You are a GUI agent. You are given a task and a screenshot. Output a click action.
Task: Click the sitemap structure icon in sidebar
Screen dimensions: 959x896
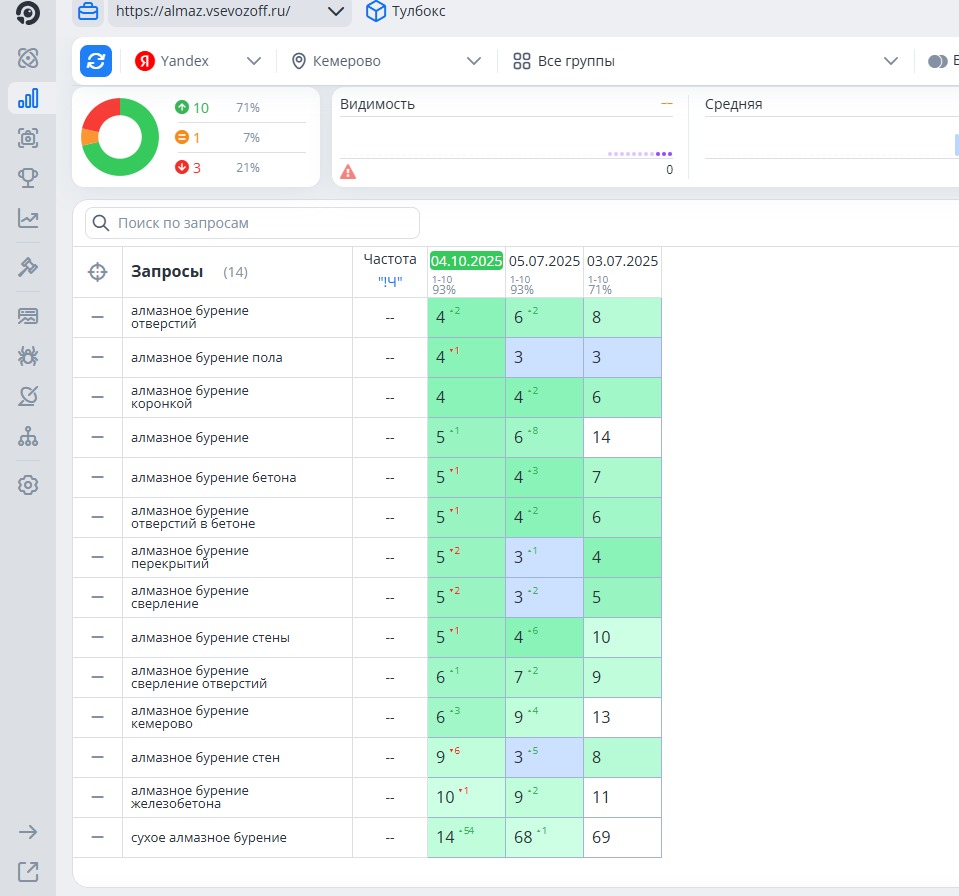(28, 437)
